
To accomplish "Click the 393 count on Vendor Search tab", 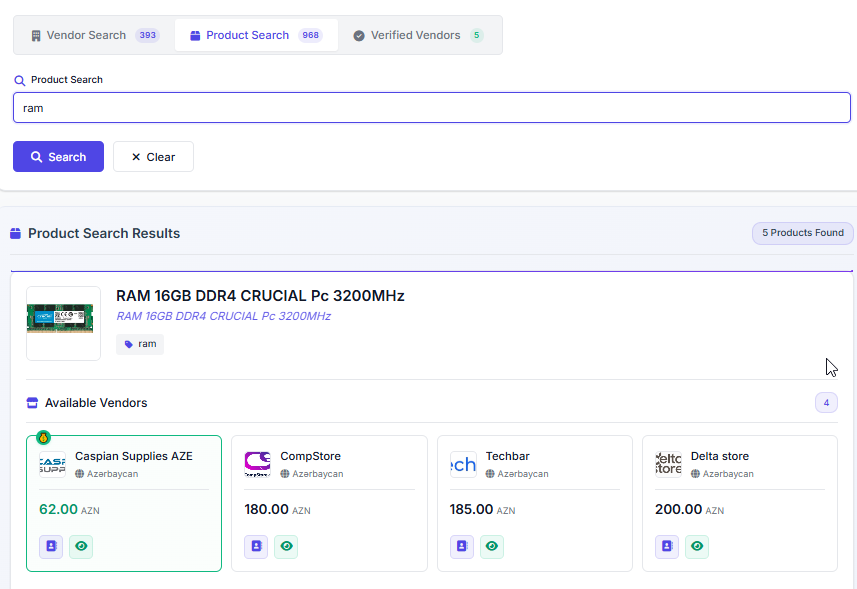I will (147, 36).
